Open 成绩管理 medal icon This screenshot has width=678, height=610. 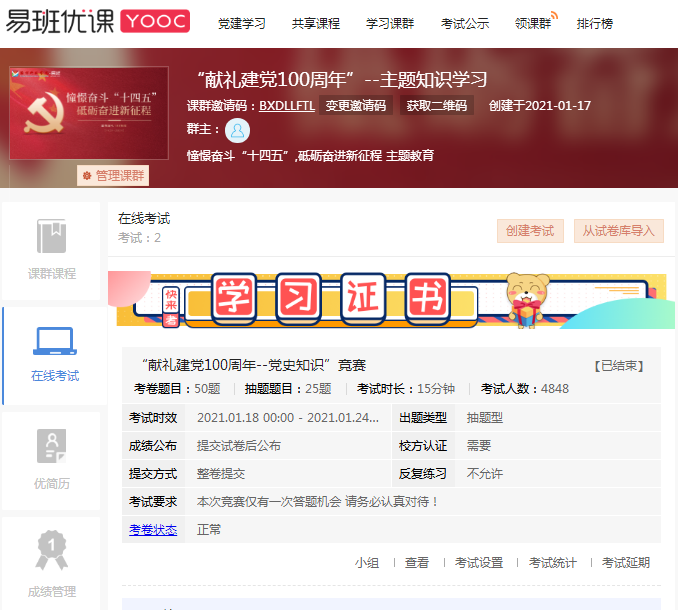click(x=52, y=549)
